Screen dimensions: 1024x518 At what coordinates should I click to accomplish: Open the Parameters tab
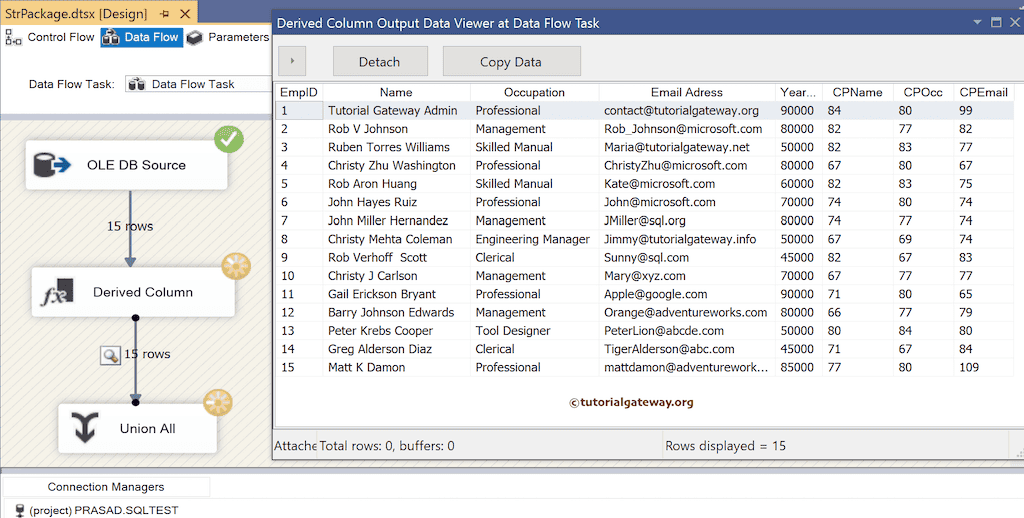click(x=228, y=38)
